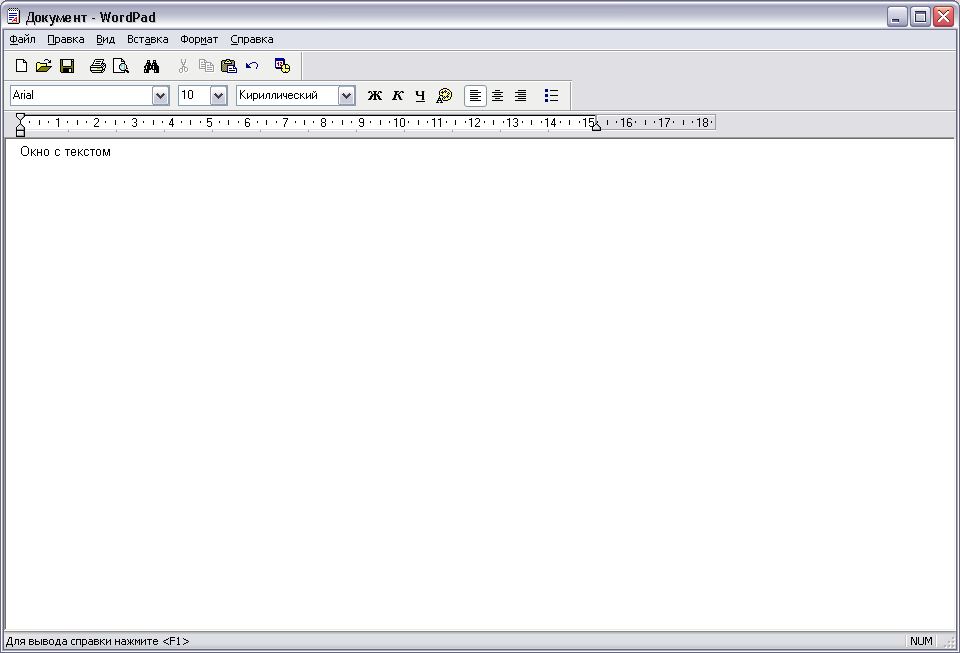This screenshot has height=653, width=960.
Task: Open the Справка menu
Action: (x=252, y=39)
